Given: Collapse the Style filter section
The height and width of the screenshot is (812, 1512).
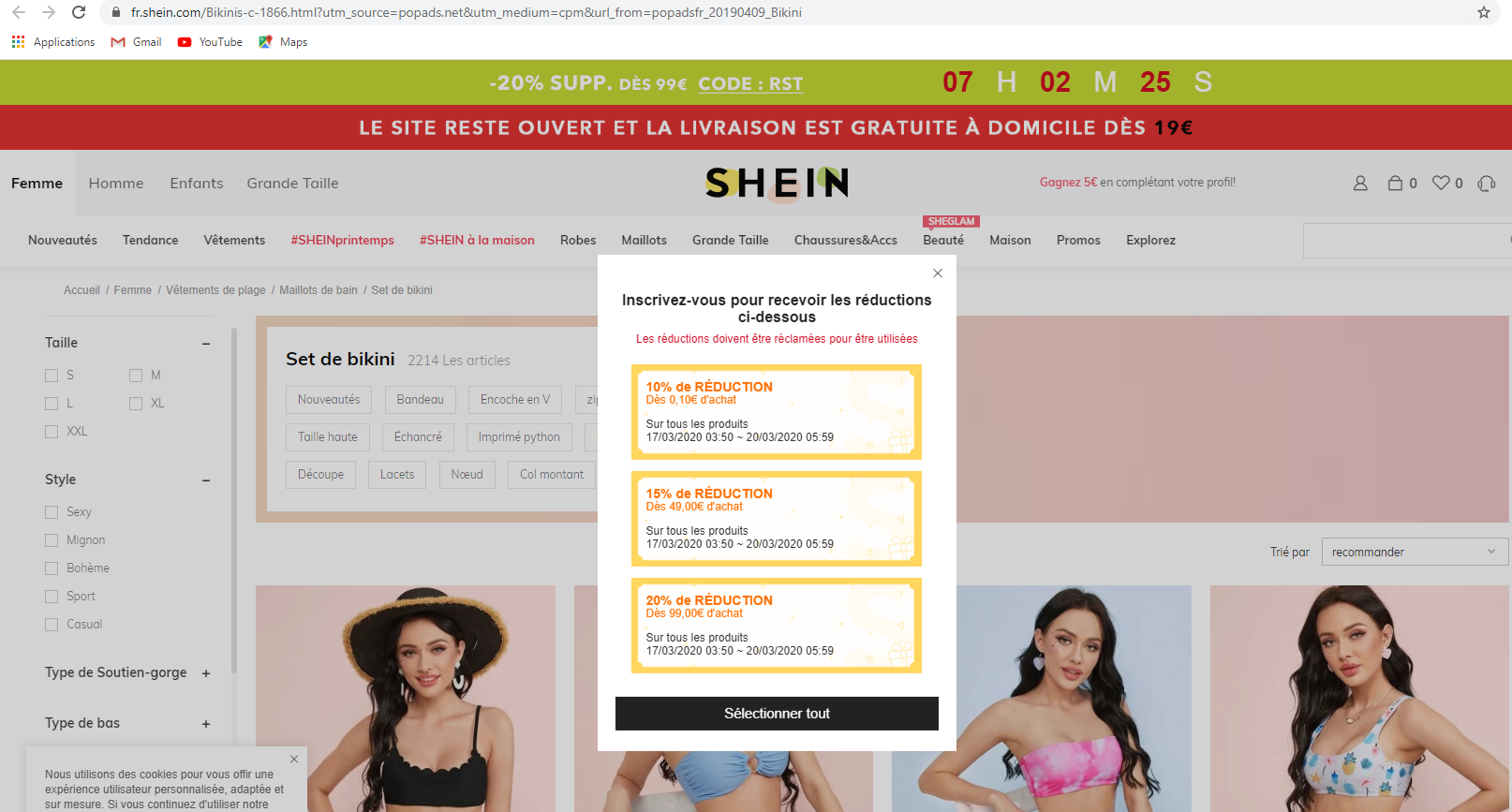Looking at the screenshot, I should point(206,480).
